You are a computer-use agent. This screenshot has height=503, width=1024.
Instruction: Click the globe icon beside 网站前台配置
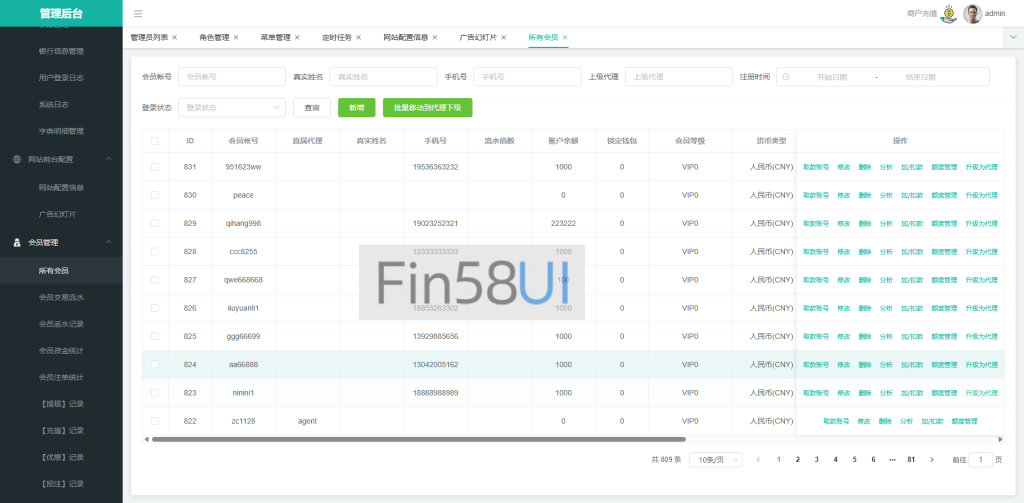pos(17,159)
